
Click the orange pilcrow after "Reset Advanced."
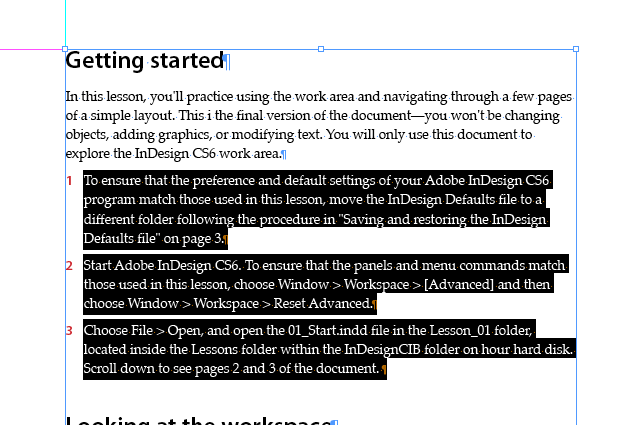[375, 304]
